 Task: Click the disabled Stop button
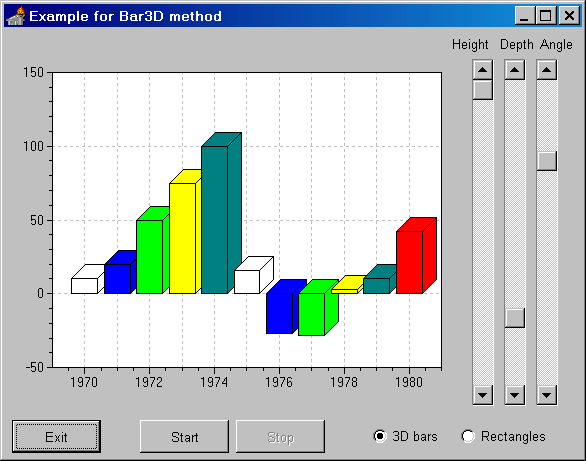click(x=280, y=437)
